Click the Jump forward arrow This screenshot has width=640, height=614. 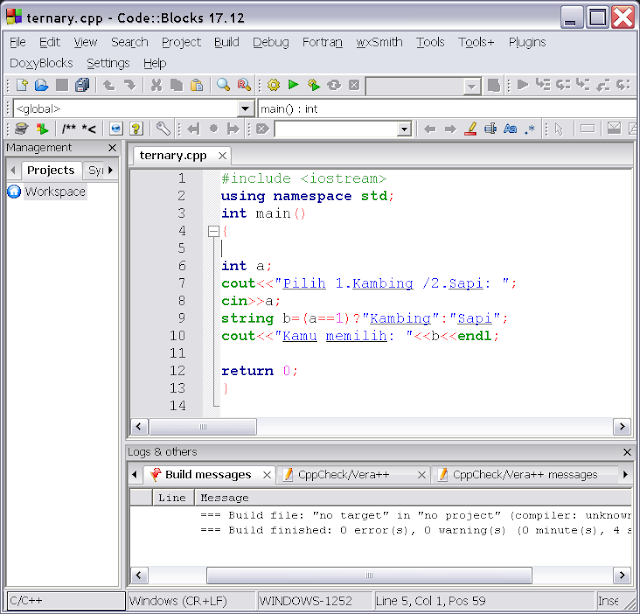click(x=450, y=129)
